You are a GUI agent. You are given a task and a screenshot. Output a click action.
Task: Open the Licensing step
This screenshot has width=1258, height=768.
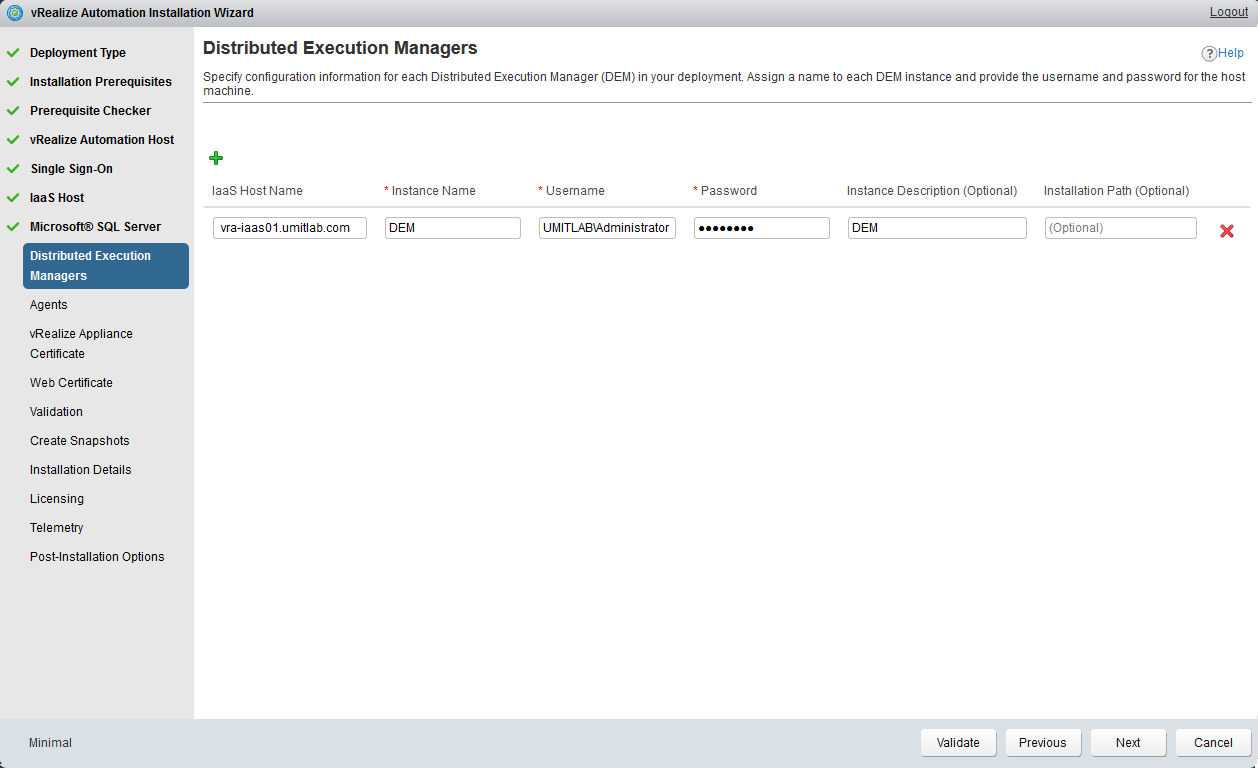point(57,499)
